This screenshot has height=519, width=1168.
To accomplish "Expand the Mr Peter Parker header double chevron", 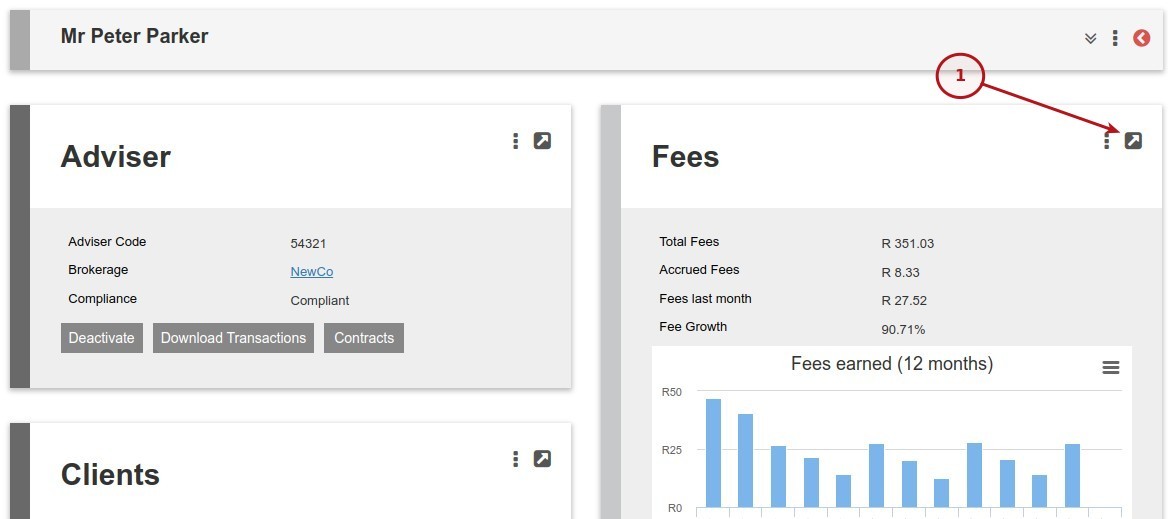I will tap(1091, 39).
